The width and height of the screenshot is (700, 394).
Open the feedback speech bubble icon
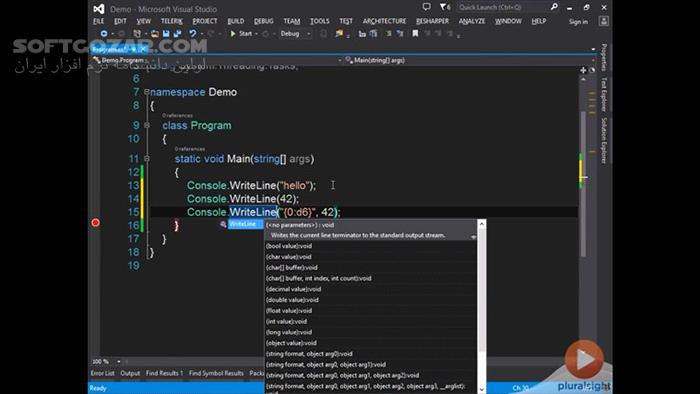tap(427, 7)
